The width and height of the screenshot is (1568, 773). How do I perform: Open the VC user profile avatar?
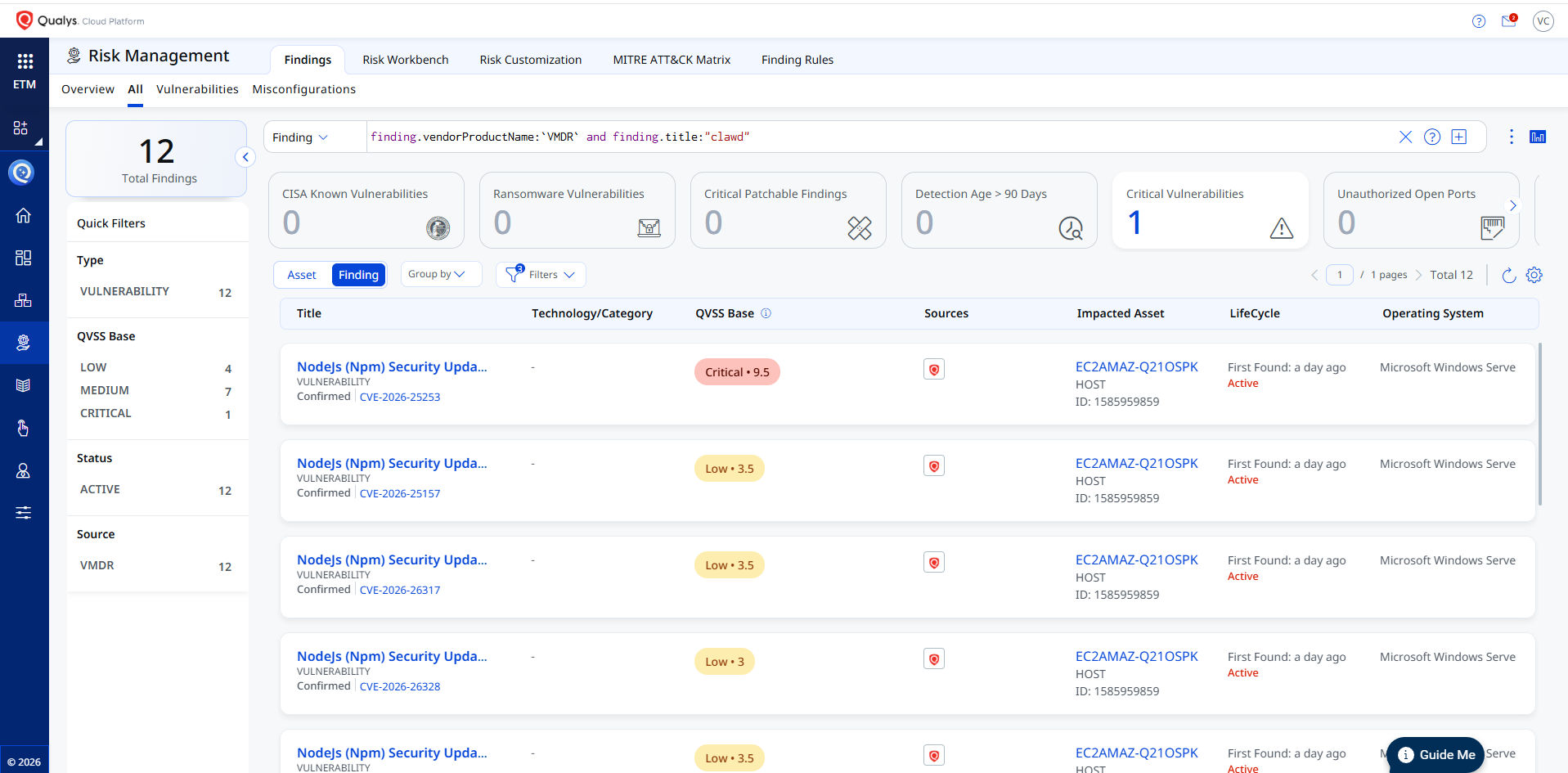coord(1543,21)
